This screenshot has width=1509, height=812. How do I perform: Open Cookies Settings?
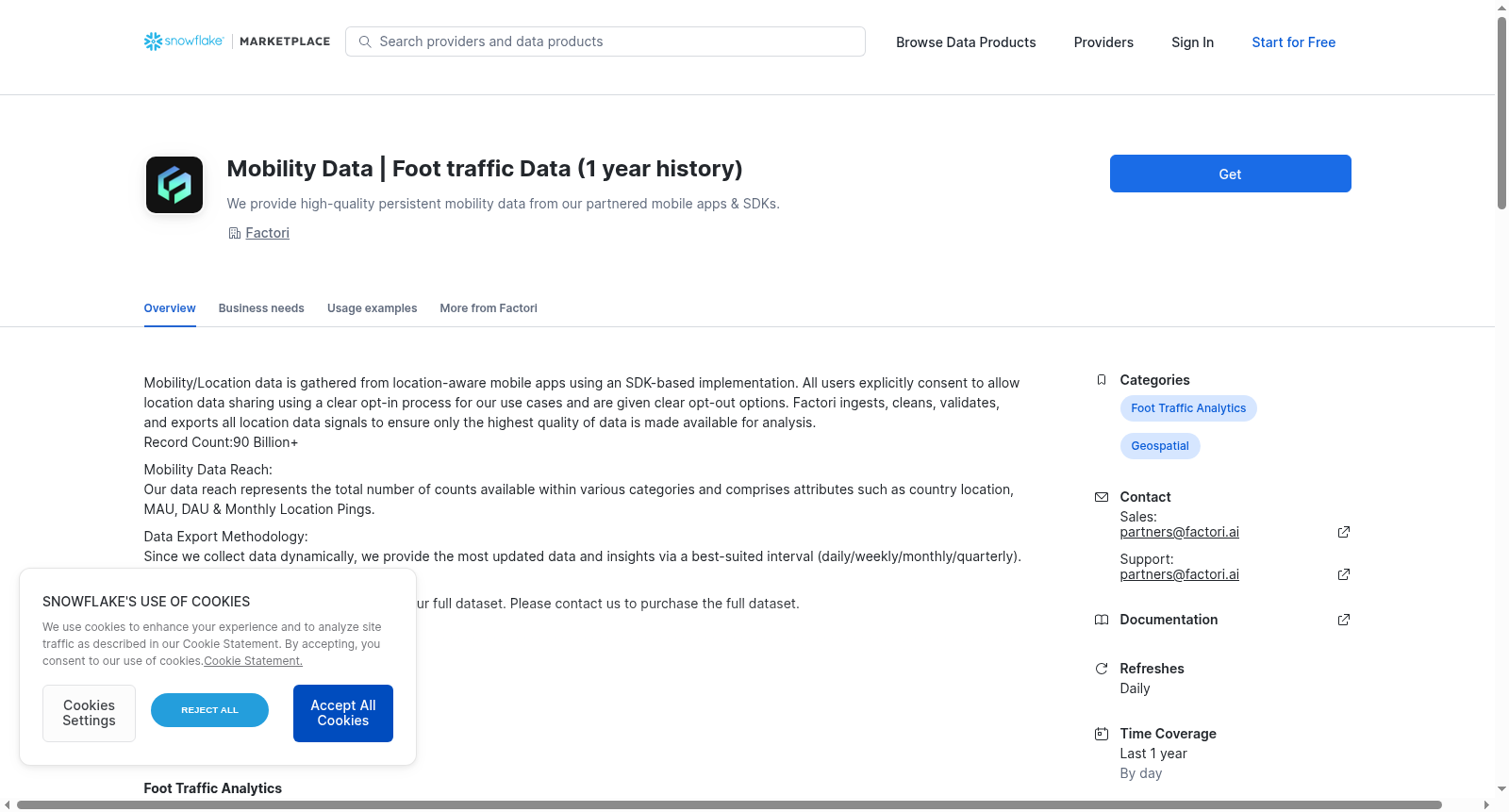(89, 713)
